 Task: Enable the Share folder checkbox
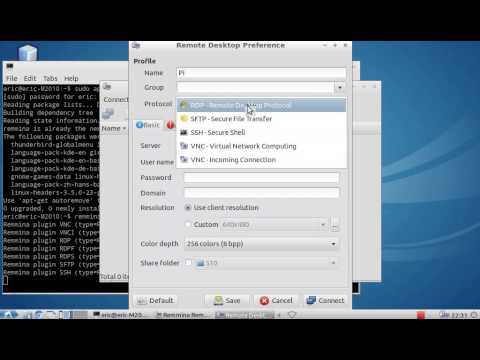click(188, 263)
